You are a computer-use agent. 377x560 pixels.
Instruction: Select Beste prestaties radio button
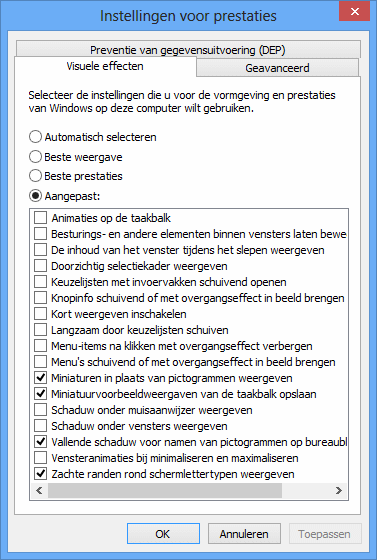coord(35,176)
